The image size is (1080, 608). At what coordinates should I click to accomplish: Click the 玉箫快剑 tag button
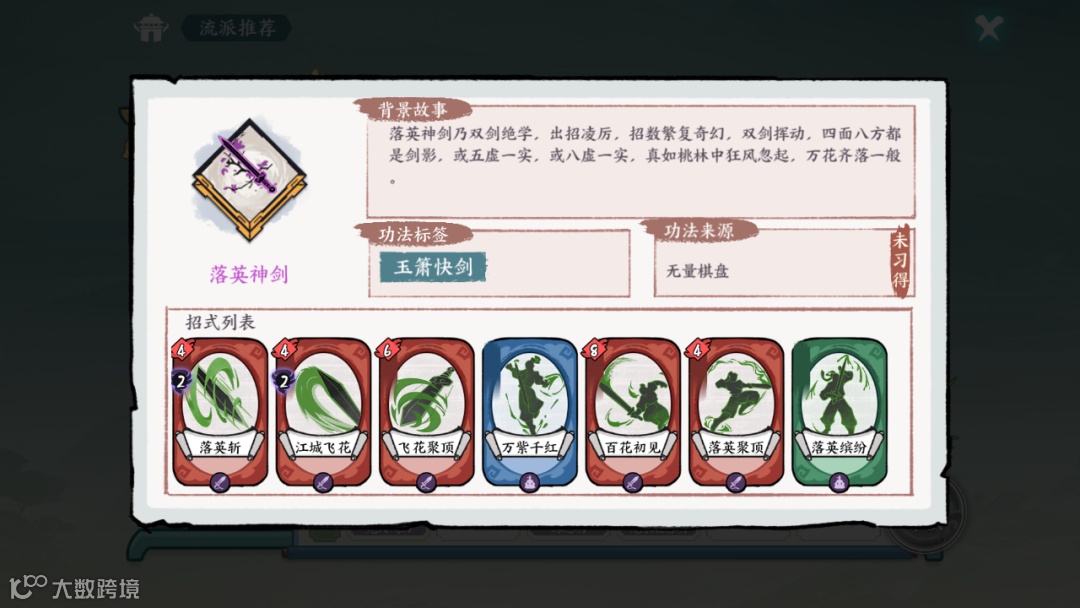(433, 267)
